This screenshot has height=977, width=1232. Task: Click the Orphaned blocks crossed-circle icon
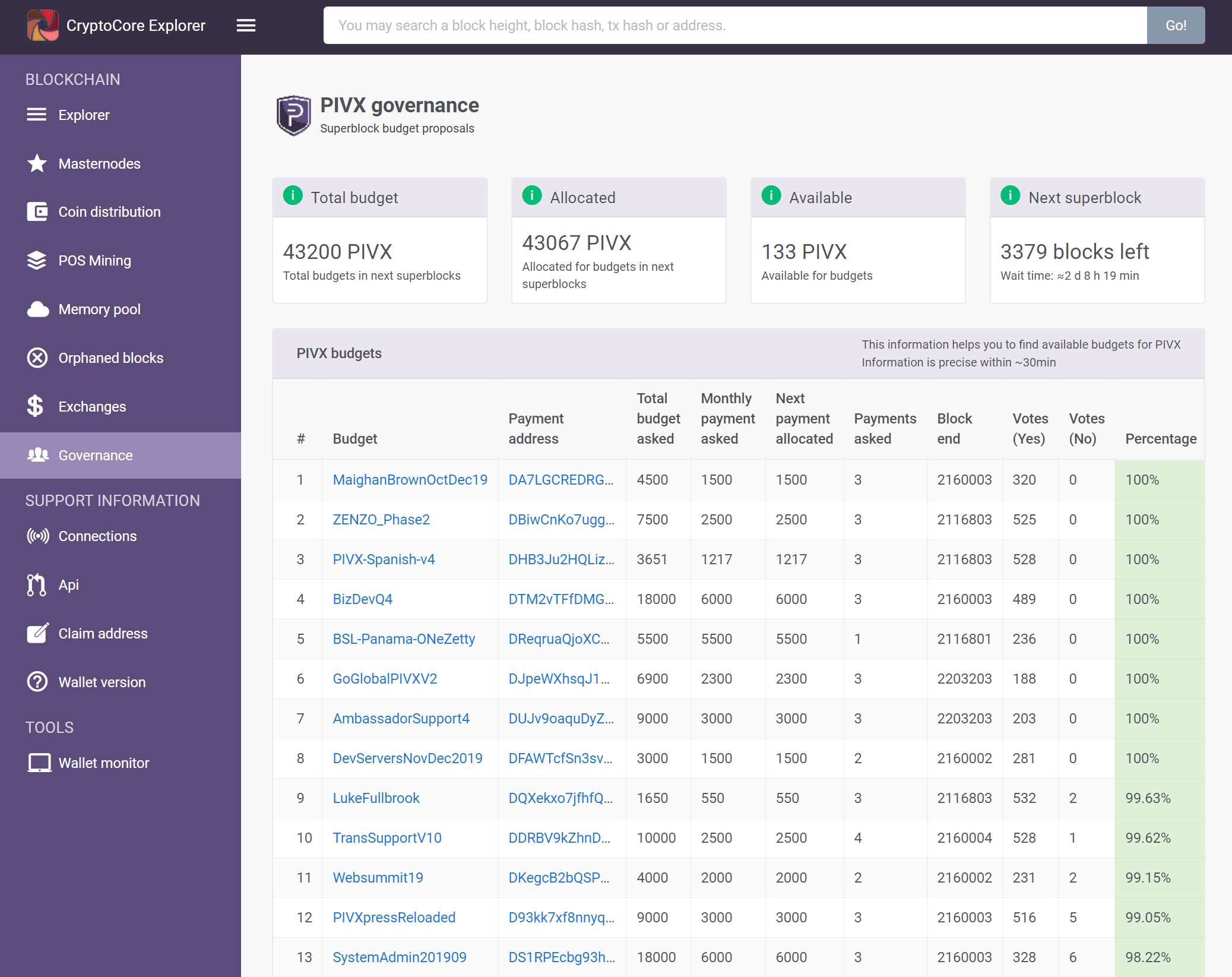[37, 358]
